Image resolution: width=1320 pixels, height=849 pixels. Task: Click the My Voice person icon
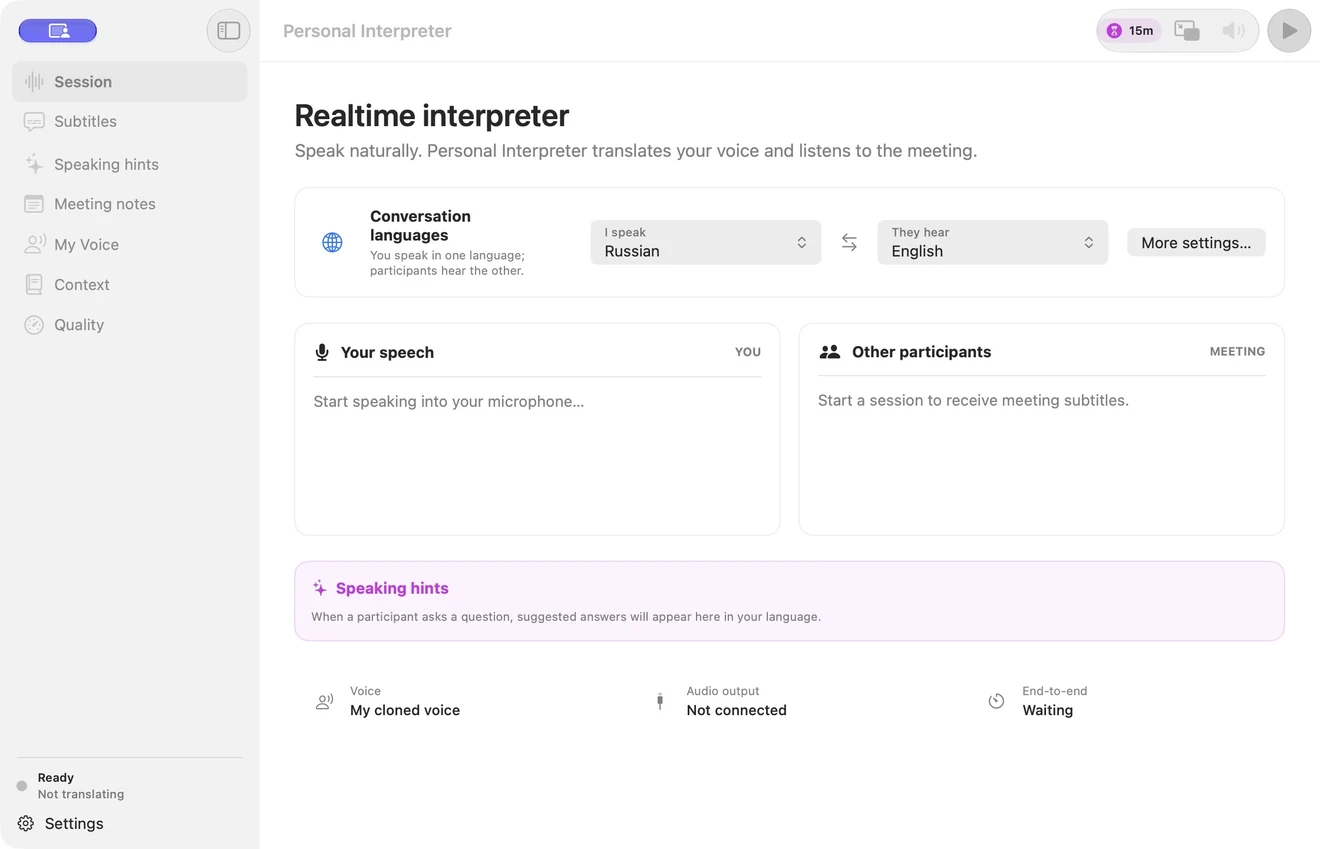click(35, 244)
